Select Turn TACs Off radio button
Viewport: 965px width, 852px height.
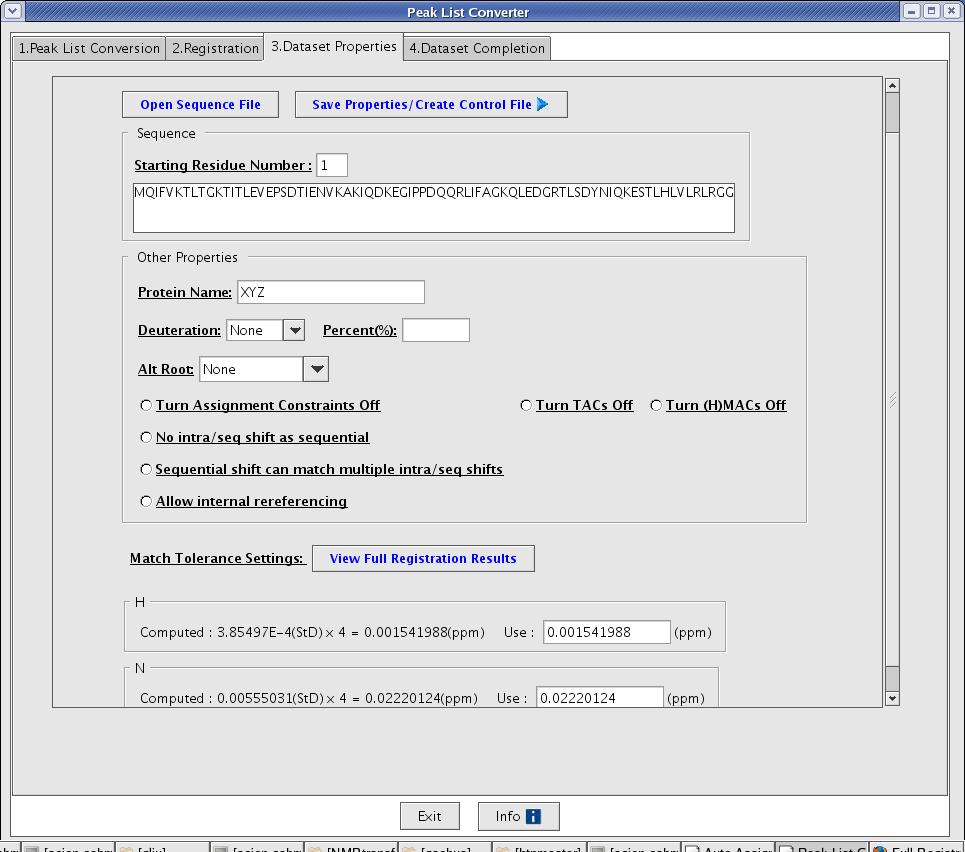[x=526, y=406]
